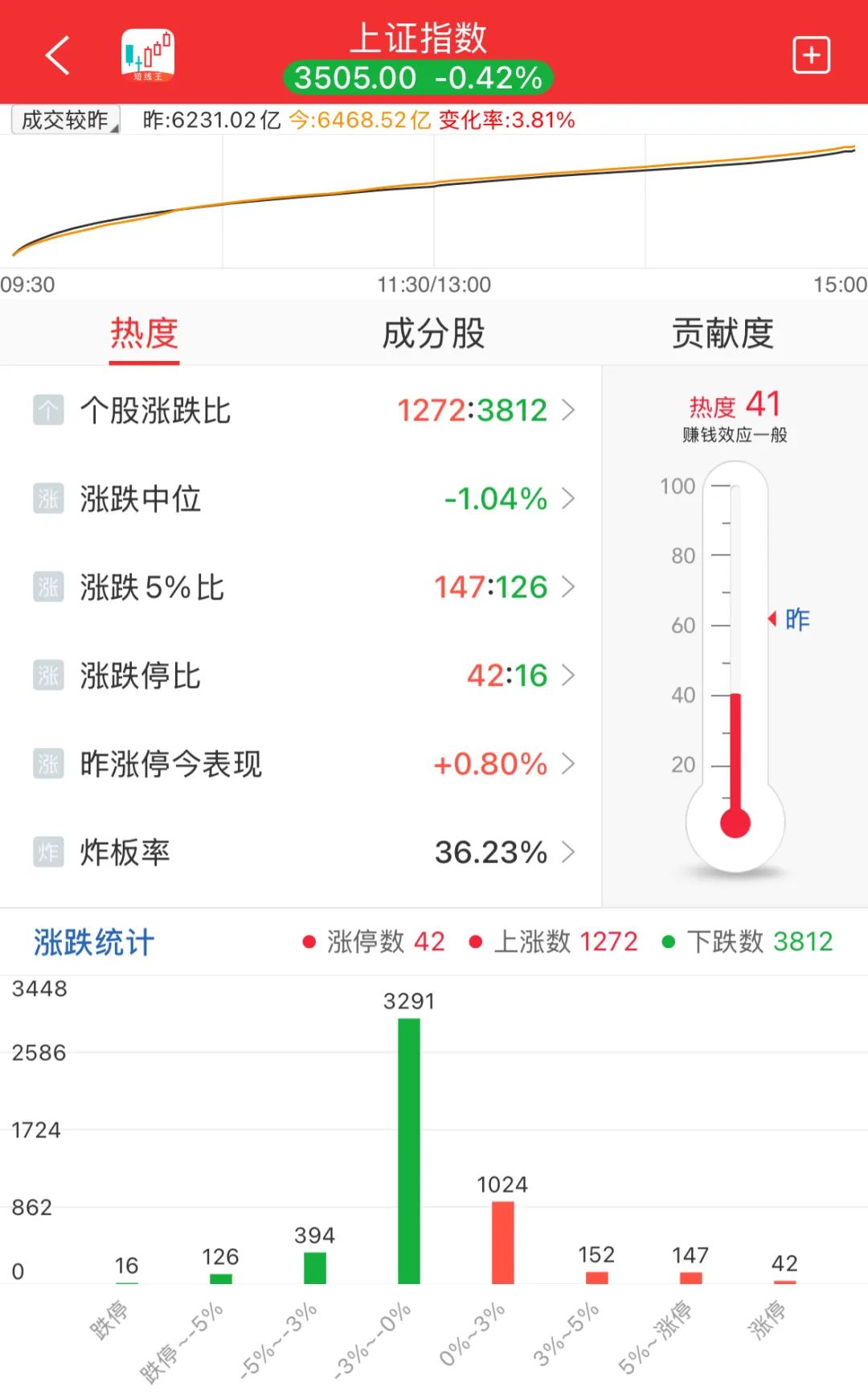Screen dimensions: 868x1399
Task: Select the 炸板率 label
Action: 125,852
